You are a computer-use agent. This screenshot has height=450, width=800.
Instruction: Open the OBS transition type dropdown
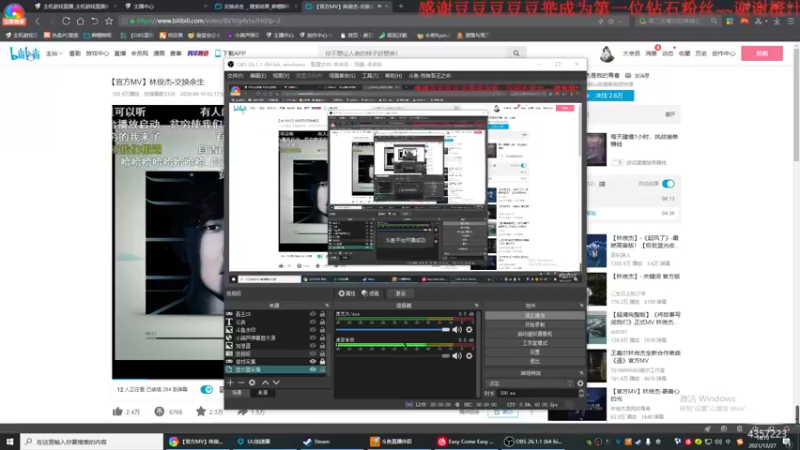click(530, 383)
